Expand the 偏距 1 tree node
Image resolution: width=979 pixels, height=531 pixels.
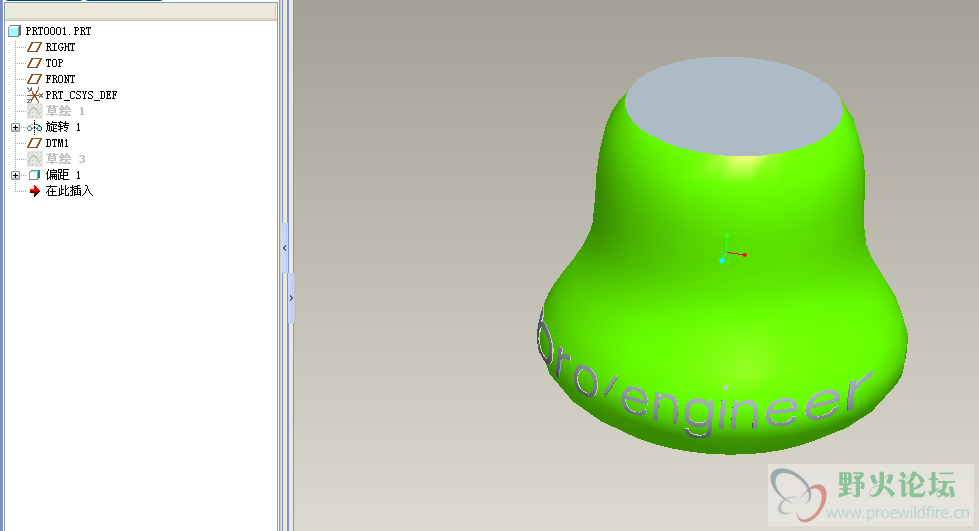16,176
